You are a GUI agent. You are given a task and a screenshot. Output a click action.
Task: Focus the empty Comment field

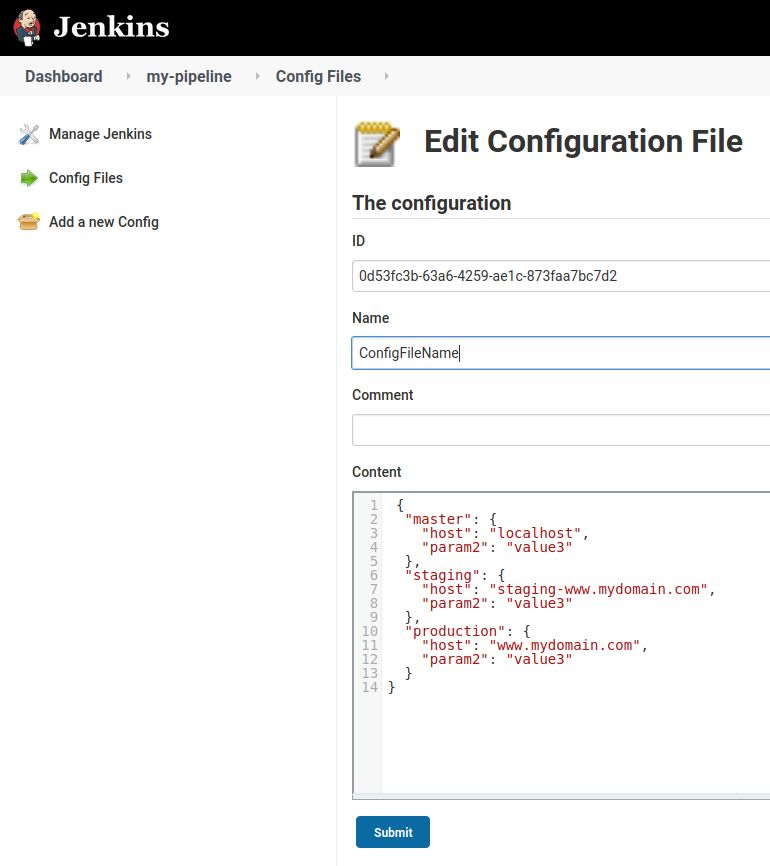click(x=560, y=430)
